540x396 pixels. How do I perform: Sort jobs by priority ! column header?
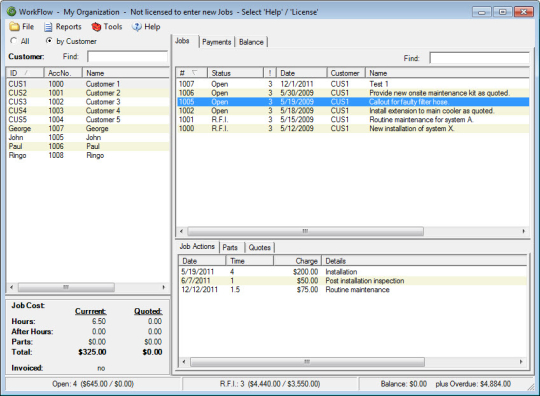pos(270,73)
